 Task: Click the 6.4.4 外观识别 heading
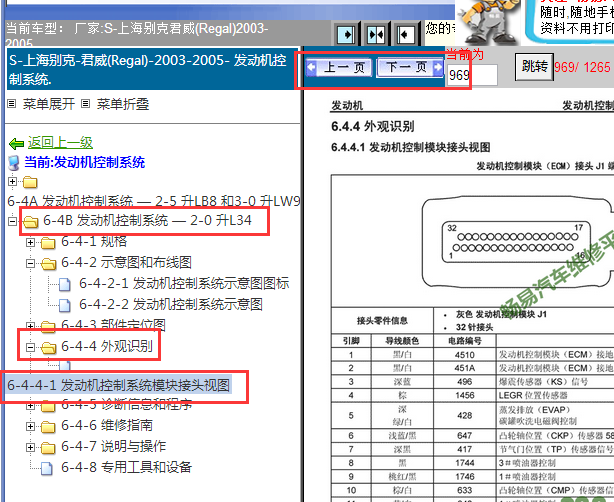373,126
